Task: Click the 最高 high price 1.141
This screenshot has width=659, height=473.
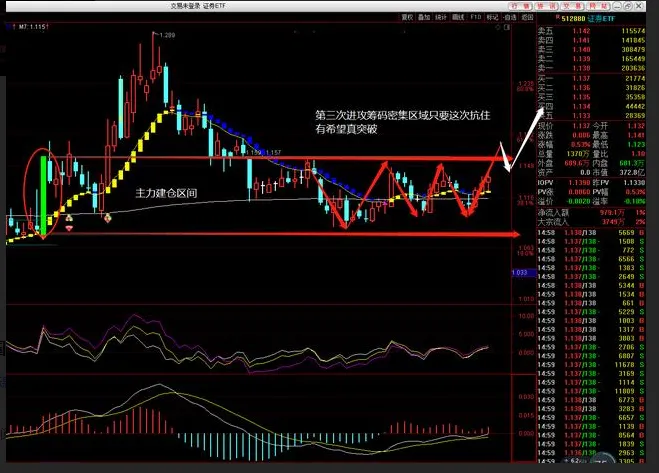Action: (636, 135)
